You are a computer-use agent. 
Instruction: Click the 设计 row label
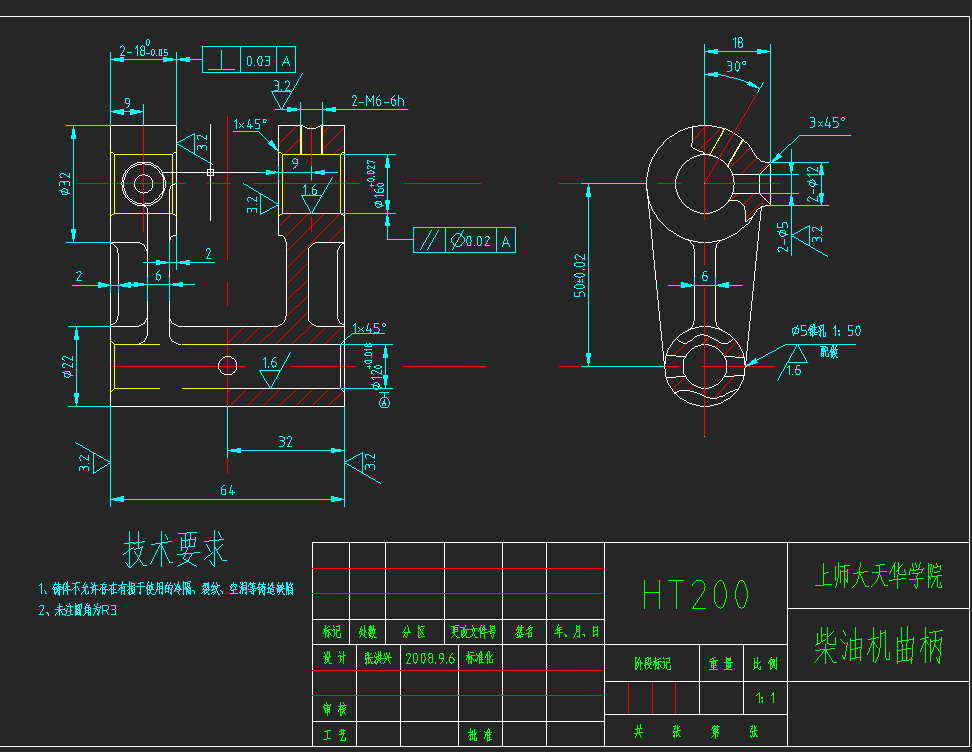point(335,658)
